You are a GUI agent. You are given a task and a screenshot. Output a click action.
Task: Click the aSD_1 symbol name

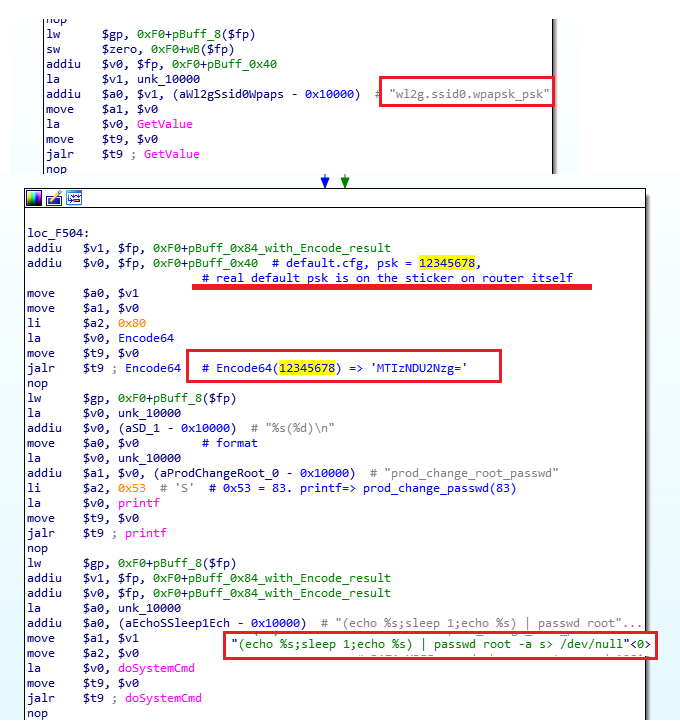pyautogui.click(x=142, y=428)
